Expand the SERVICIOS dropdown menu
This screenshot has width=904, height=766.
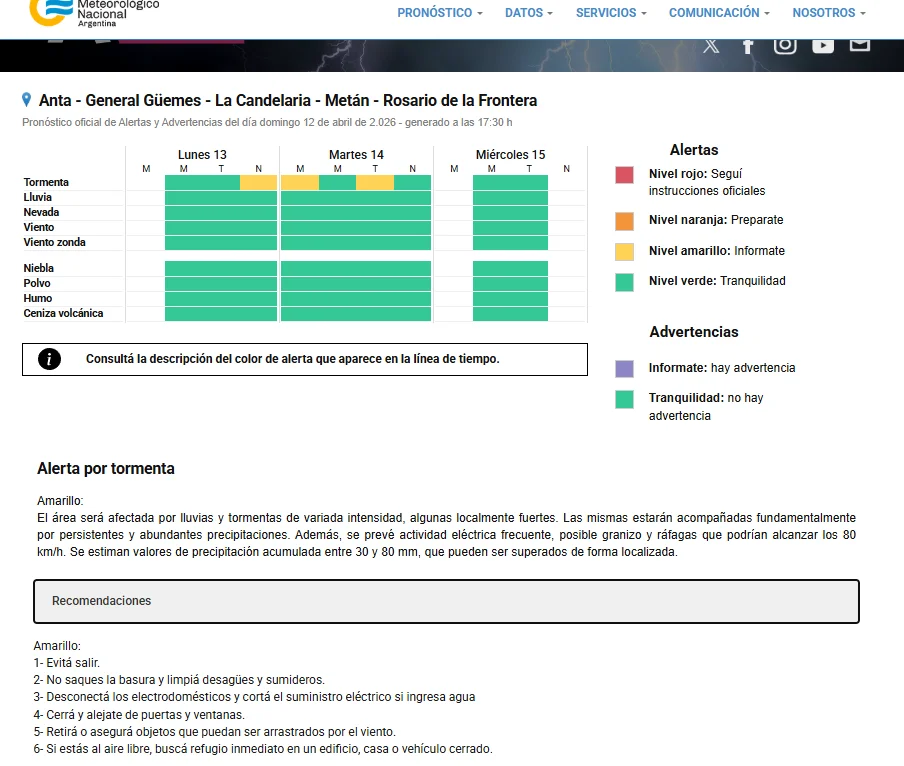pyautogui.click(x=611, y=13)
